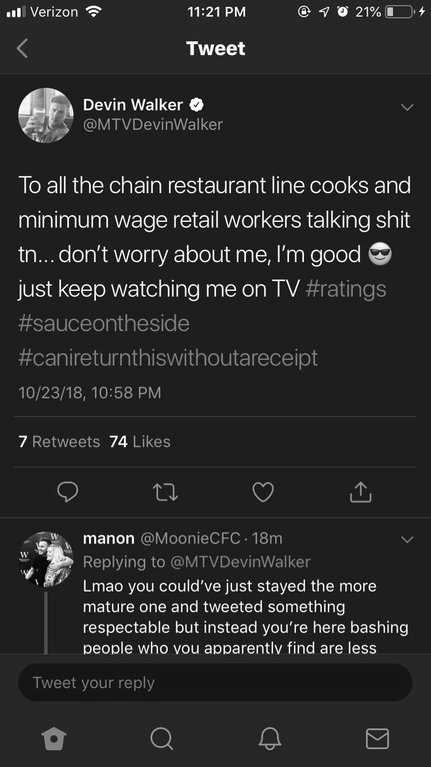Image resolution: width=431 pixels, height=767 pixels.
Task: Open the Home tab icon
Action: pyautogui.click(x=54, y=738)
